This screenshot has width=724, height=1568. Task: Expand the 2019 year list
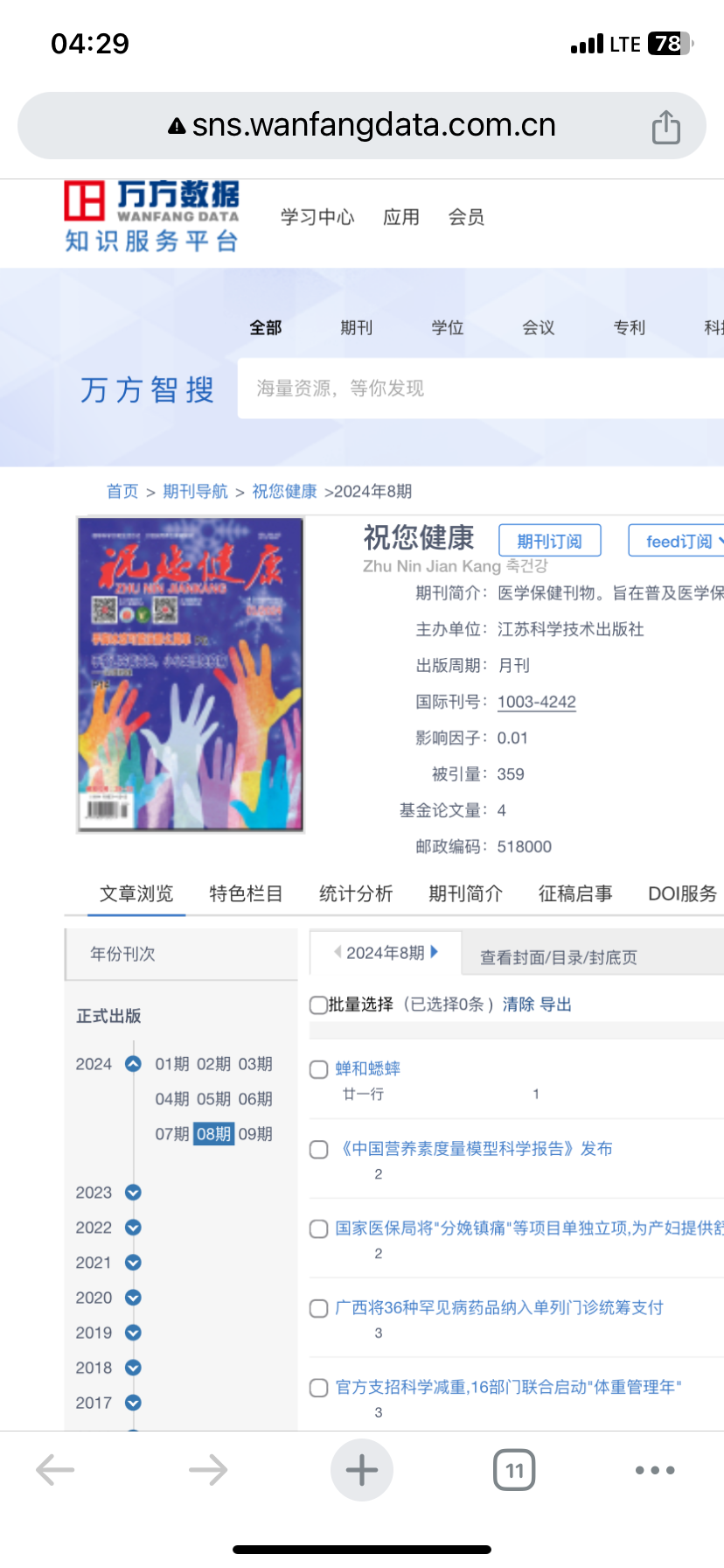[133, 1333]
